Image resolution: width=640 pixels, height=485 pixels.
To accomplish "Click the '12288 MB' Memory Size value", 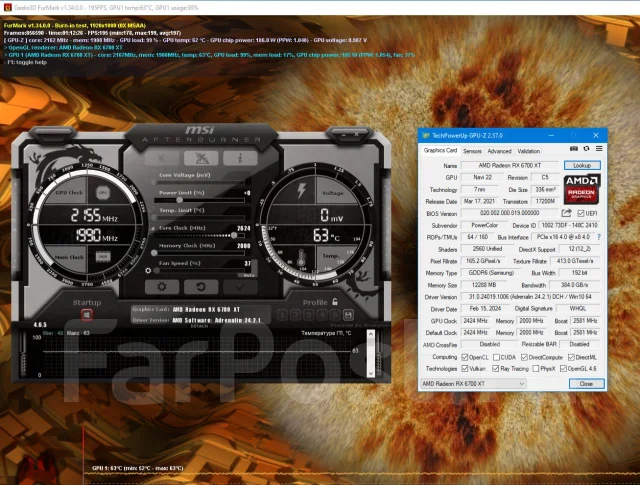I will (484, 285).
